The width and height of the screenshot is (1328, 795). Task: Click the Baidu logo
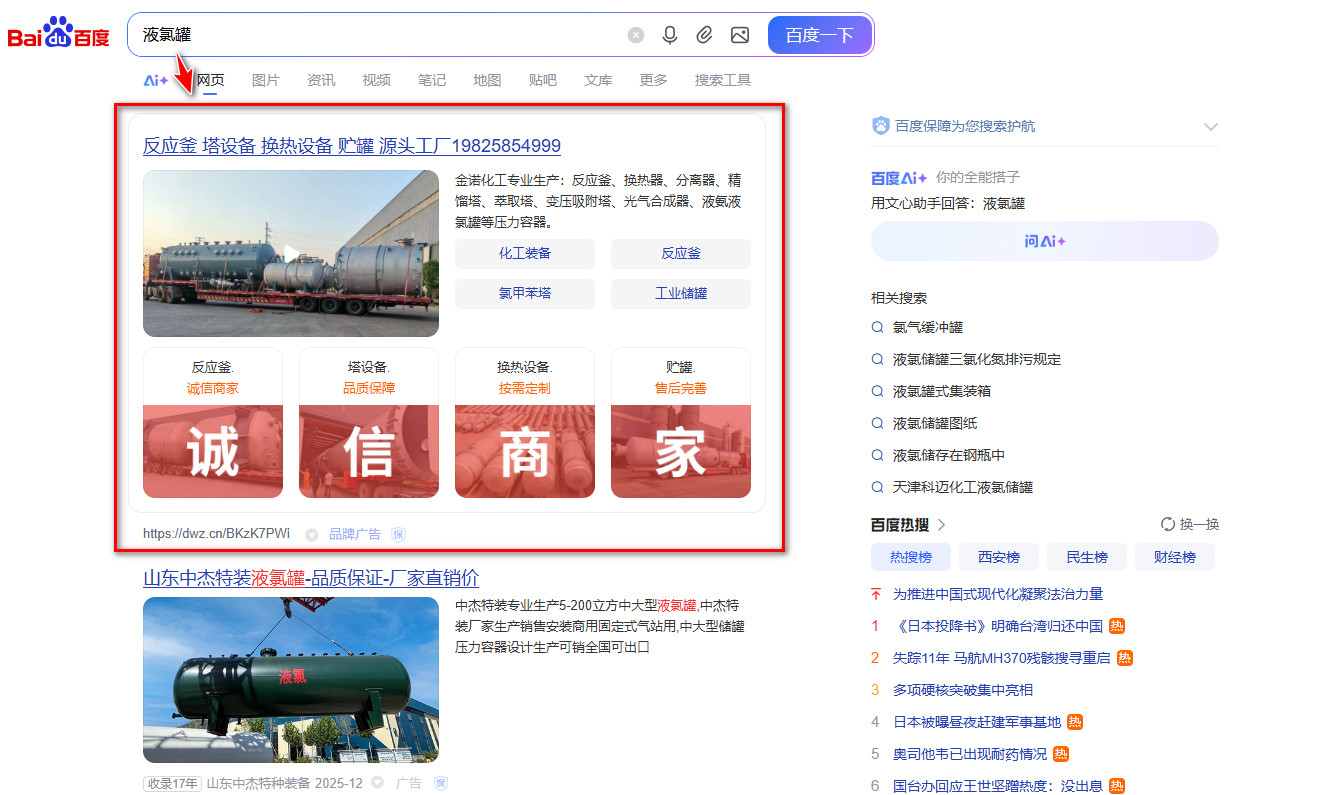(x=58, y=34)
